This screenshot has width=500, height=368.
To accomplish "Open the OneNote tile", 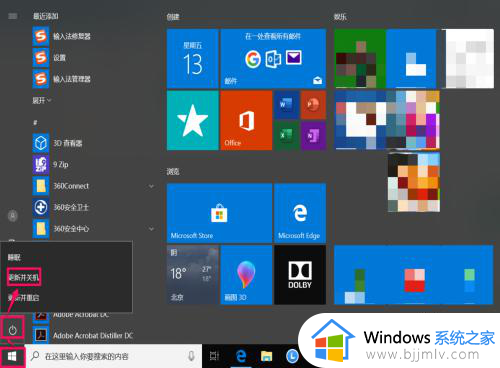I will tap(313, 135).
